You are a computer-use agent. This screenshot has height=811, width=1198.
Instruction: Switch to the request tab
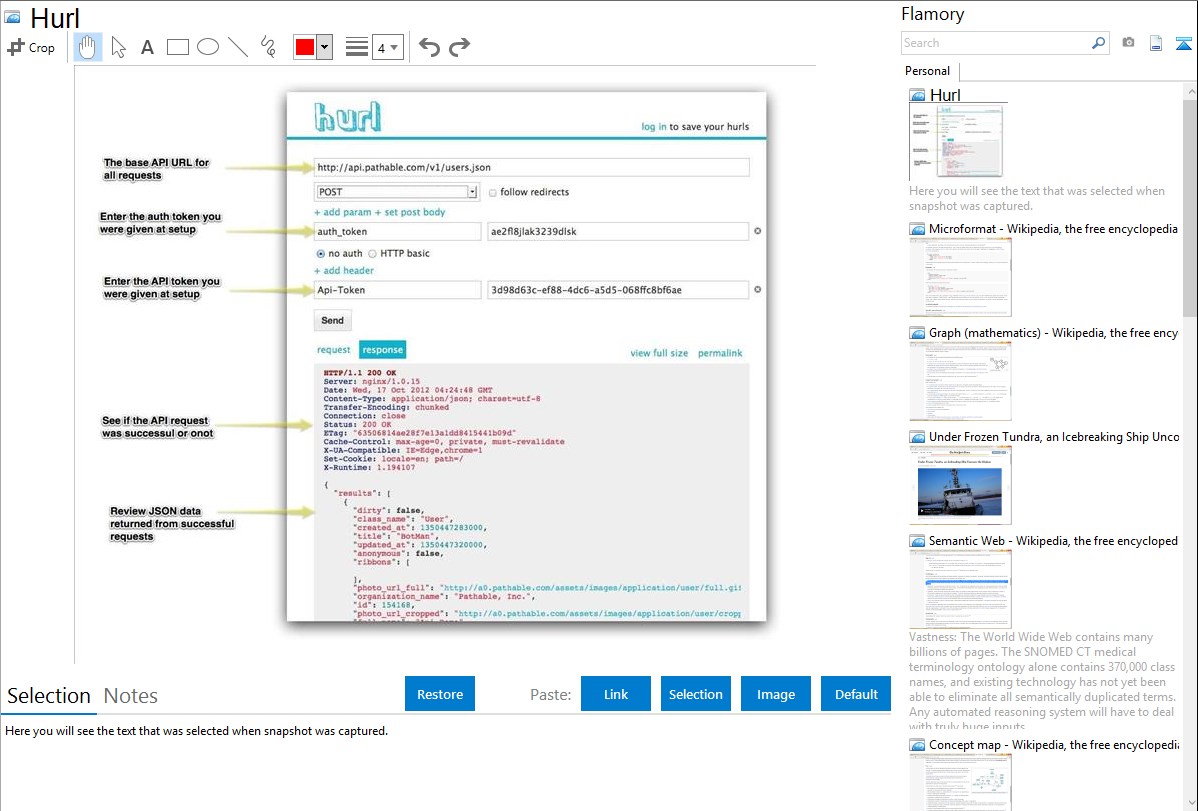[x=333, y=350]
